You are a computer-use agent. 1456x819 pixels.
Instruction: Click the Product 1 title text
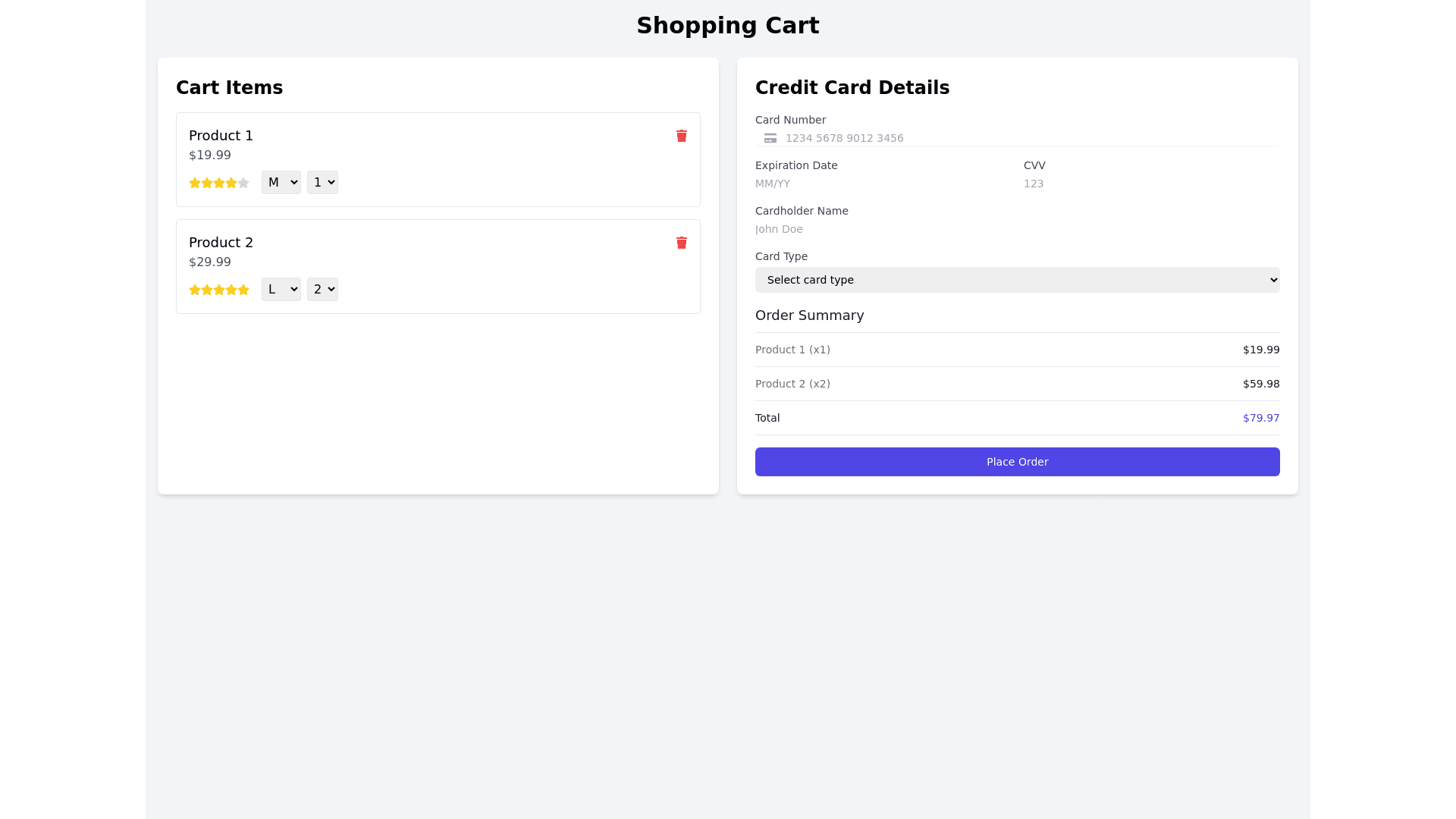(221, 136)
